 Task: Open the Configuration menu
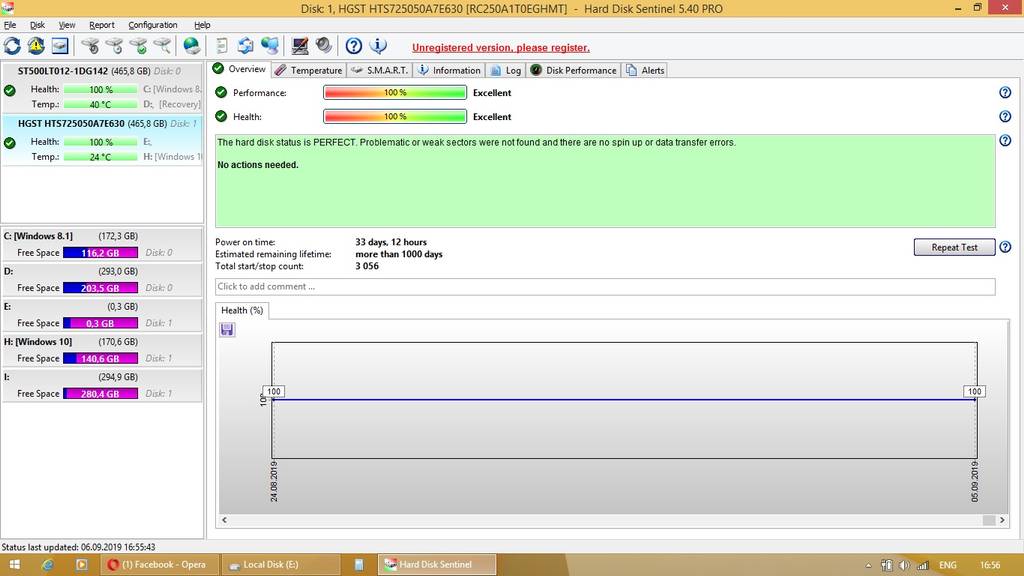(x=153, y=25)
